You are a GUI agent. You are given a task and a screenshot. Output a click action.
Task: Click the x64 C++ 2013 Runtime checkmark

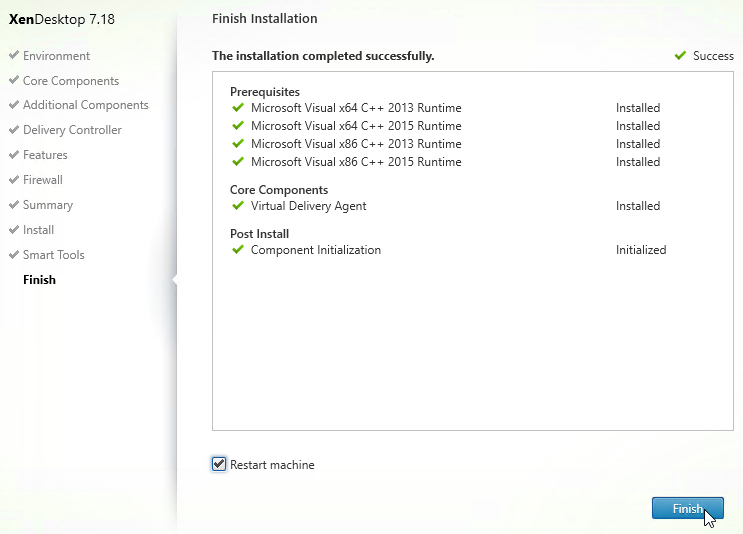238,108
